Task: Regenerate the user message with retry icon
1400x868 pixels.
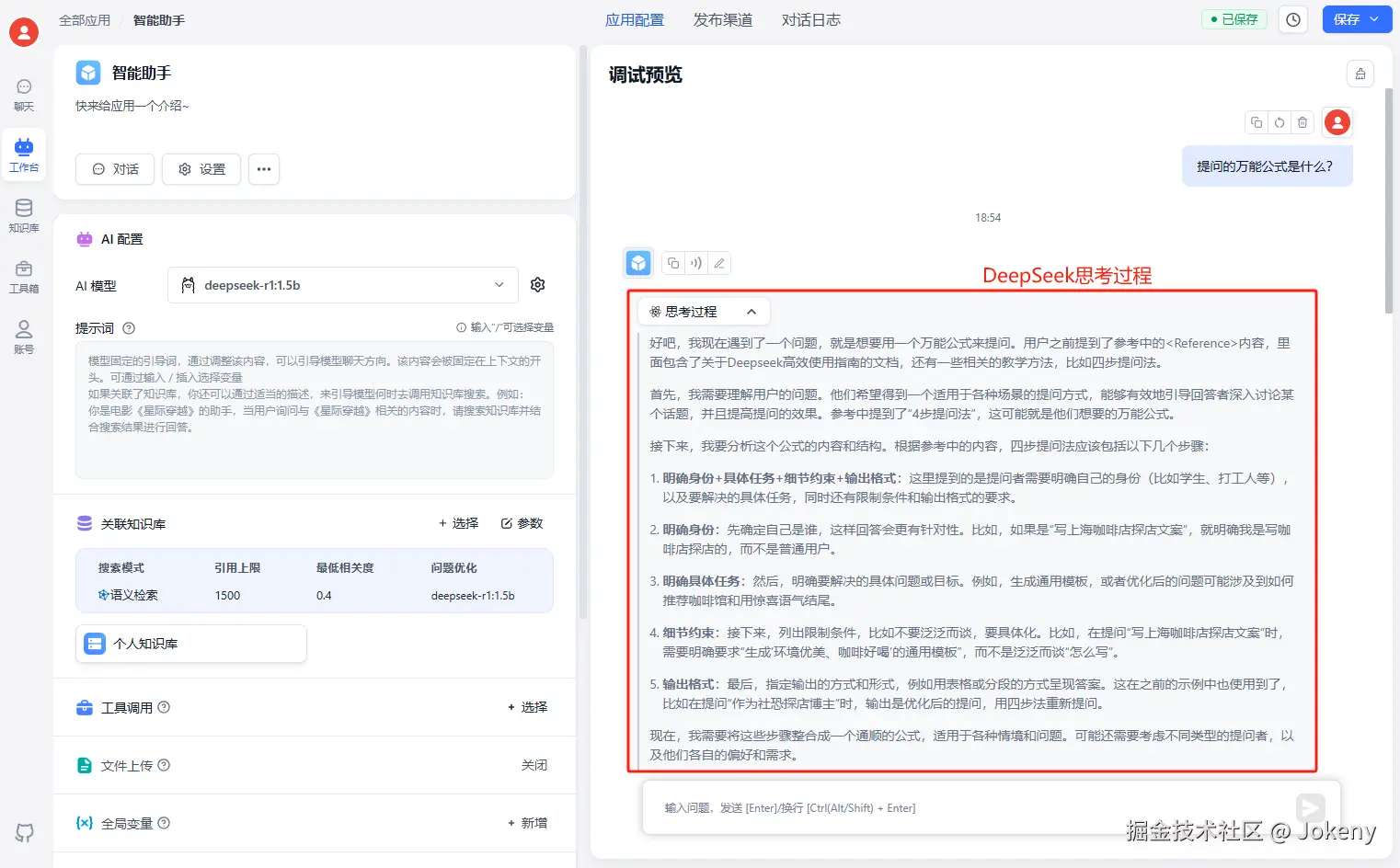Action: tap(1280, 122)
